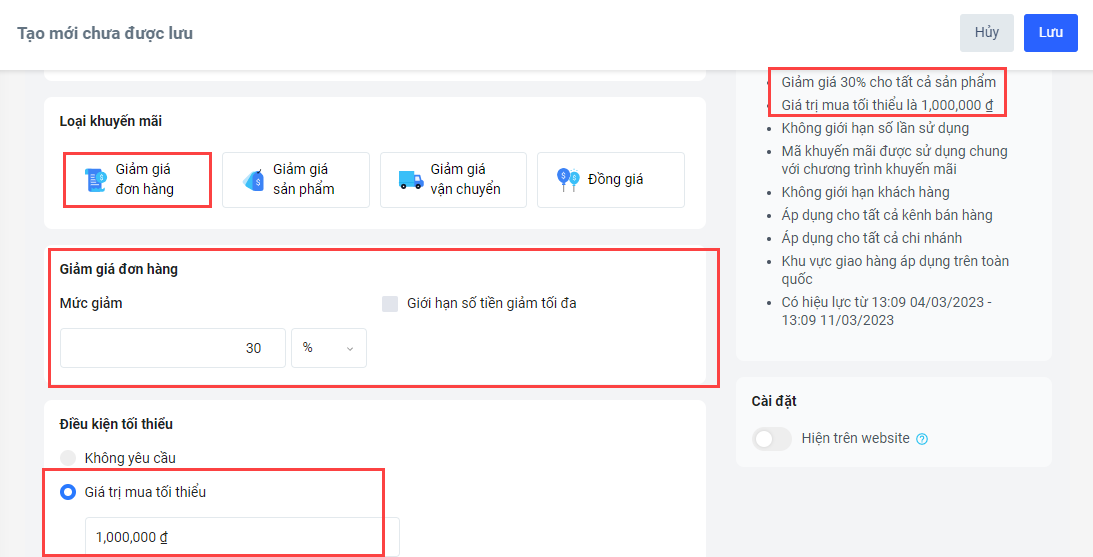Click help icon next to Hiện trên website
Image resolution: width=1093 pixels, height=557 pixels.
pyautogui.click(x=922, y=438)
